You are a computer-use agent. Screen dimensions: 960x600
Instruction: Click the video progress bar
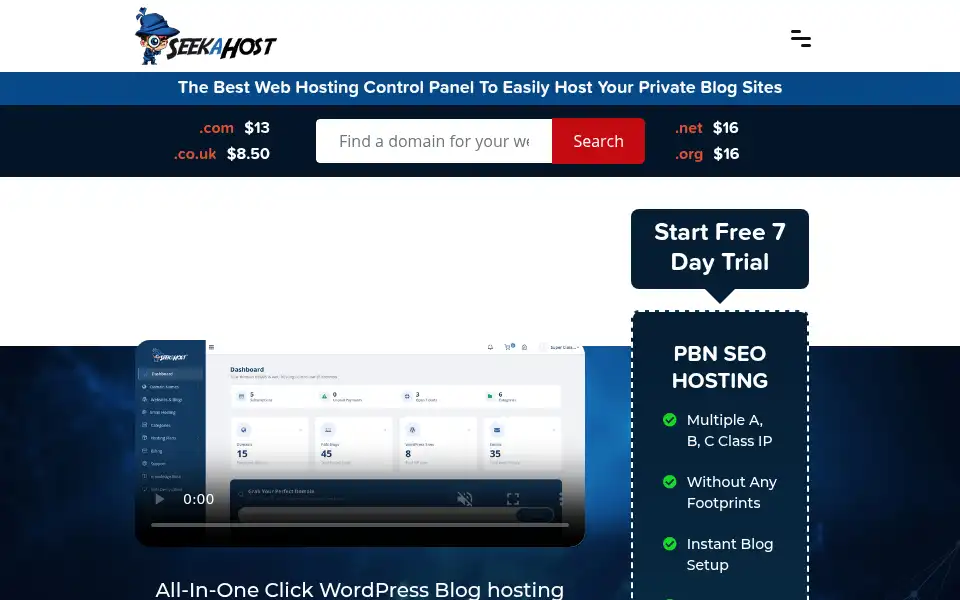point(360,525)
